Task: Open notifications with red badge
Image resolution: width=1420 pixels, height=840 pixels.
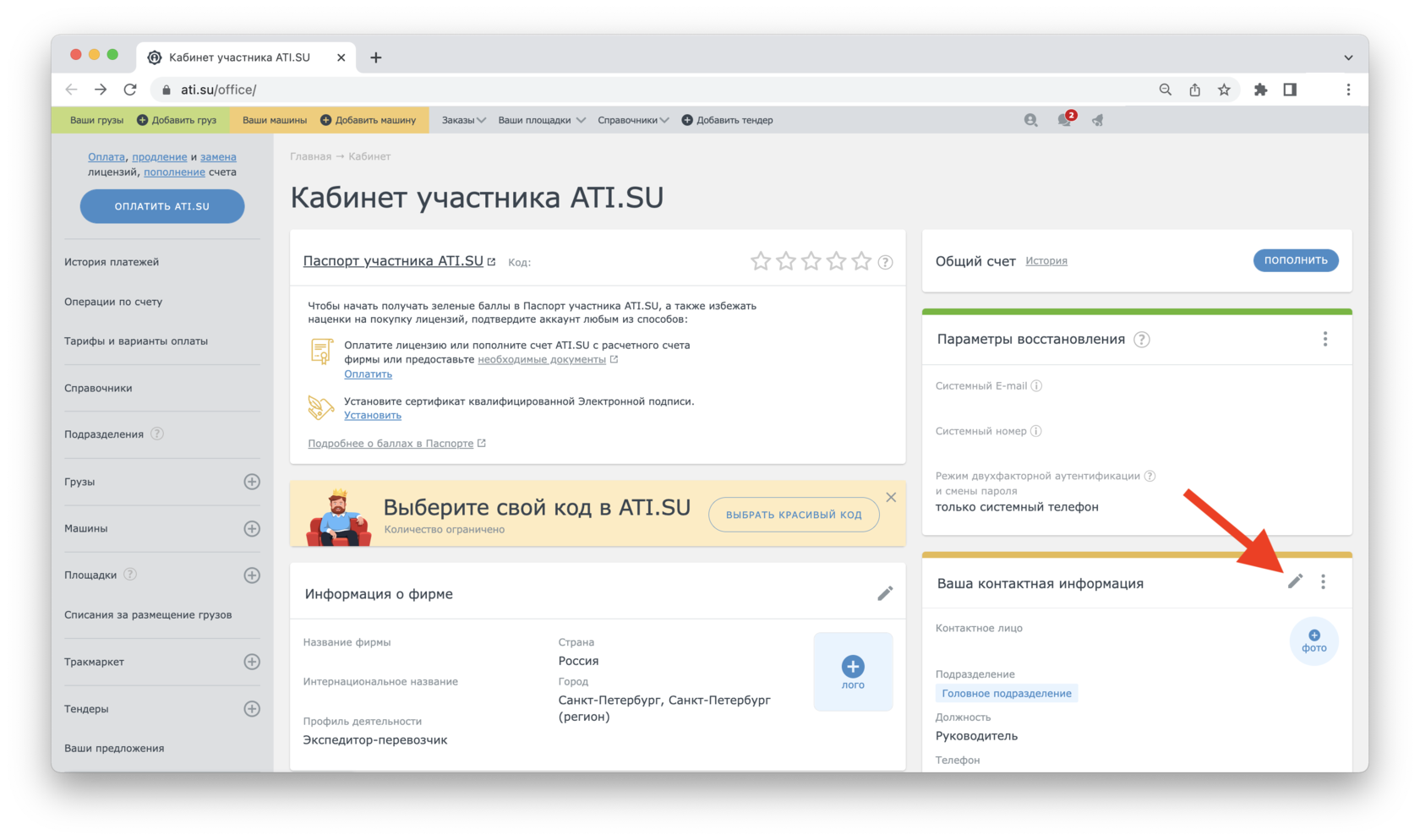Action: click(1065, 119)
